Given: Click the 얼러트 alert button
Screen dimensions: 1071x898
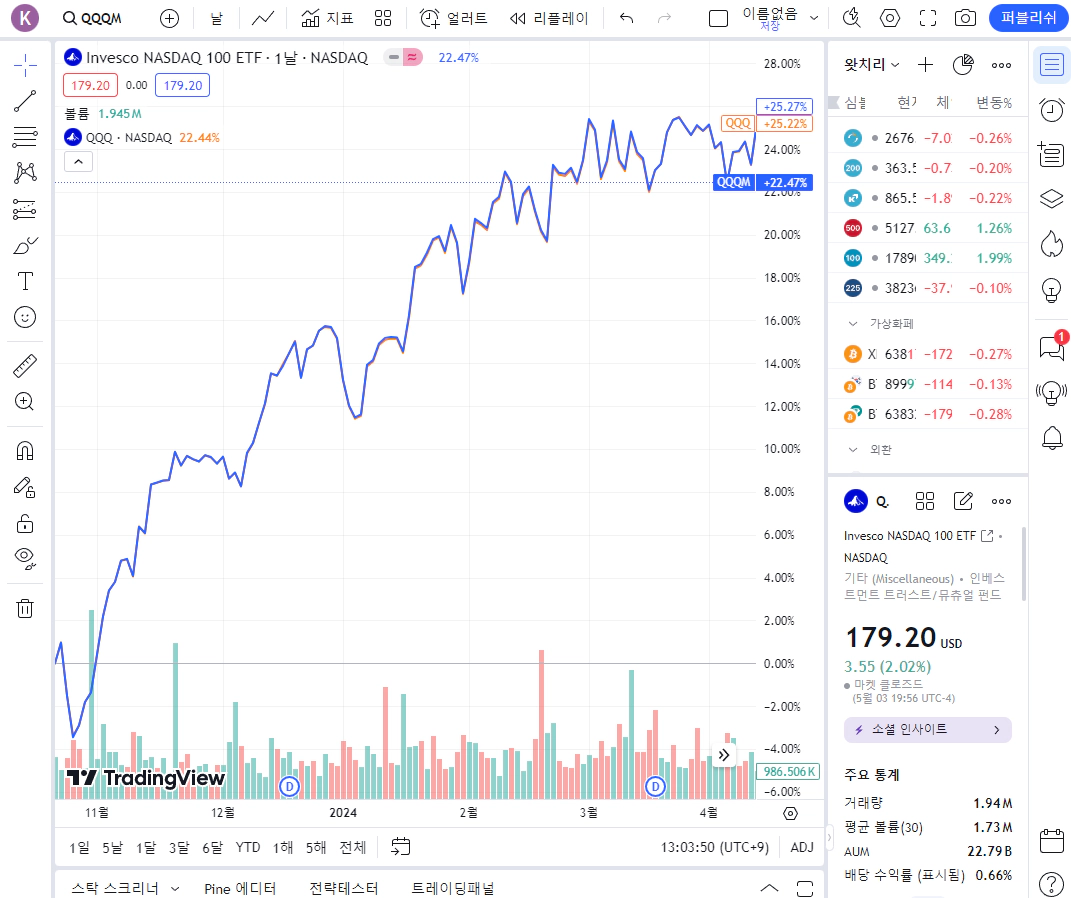Looking at the screenshot, I should [x=454, y=18].
